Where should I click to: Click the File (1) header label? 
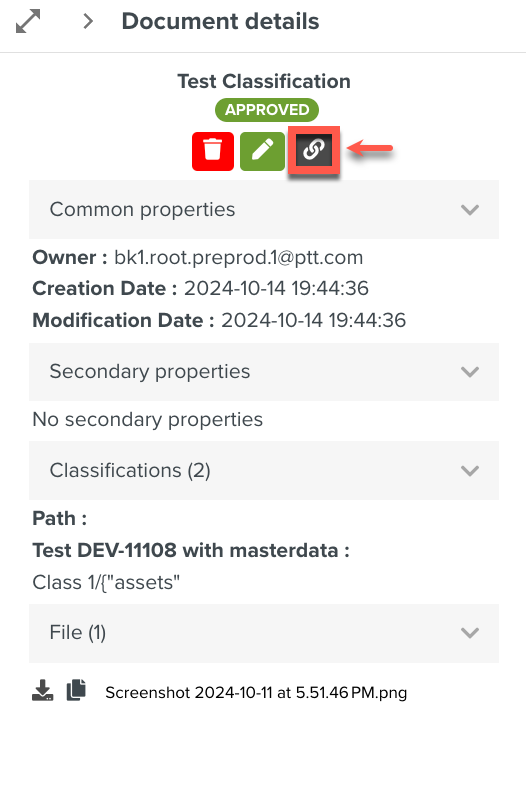tap(78, 633)
